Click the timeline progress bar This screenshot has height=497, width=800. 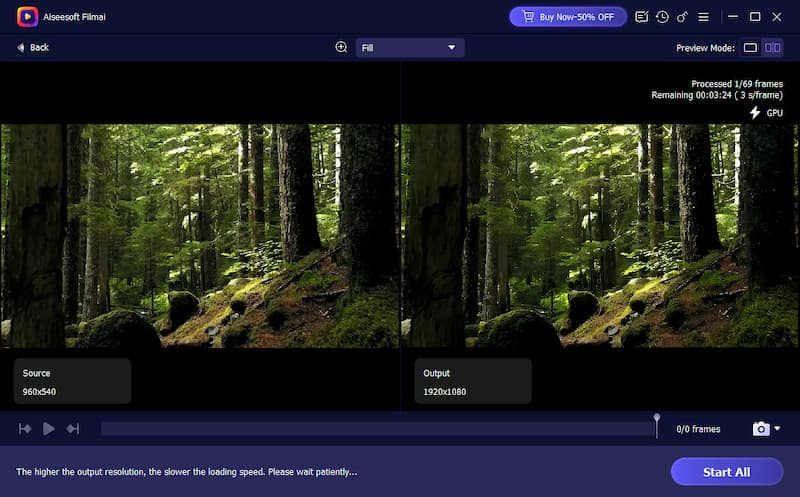pyautogui.click(x=378, y=429)
